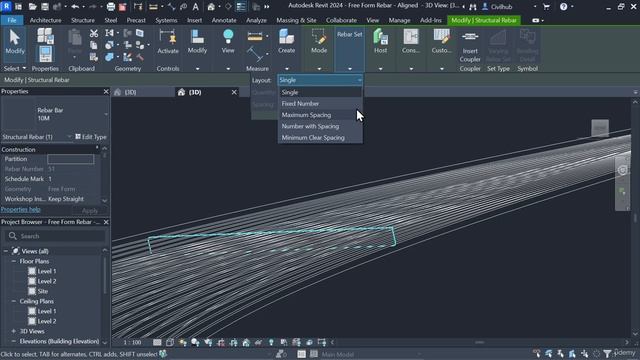
Task: Click the view scale 1 : 100
Action: (x=132, y=342)
